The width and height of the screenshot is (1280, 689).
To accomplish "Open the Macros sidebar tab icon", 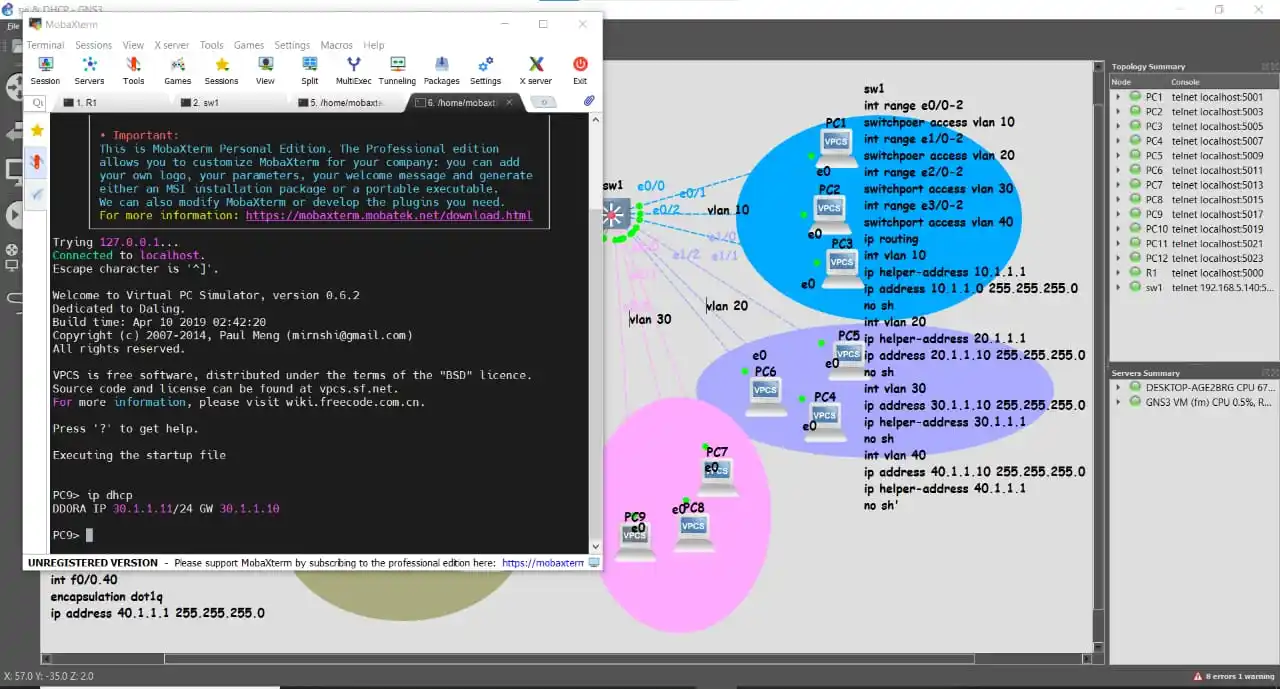I will (37, 193).
